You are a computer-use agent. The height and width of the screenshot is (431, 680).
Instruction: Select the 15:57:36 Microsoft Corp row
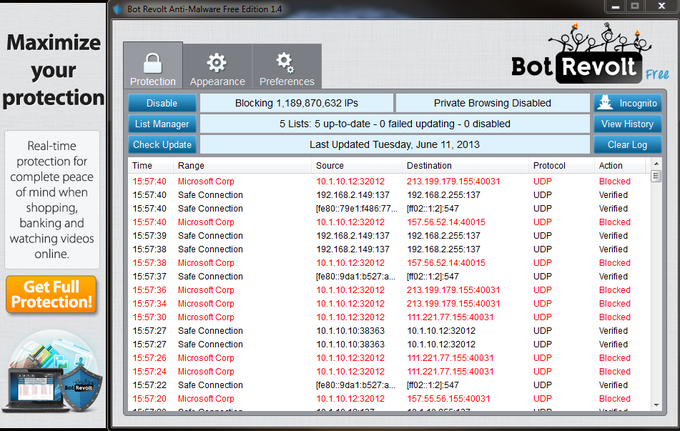pyautogui.click(x=389, y=290)
